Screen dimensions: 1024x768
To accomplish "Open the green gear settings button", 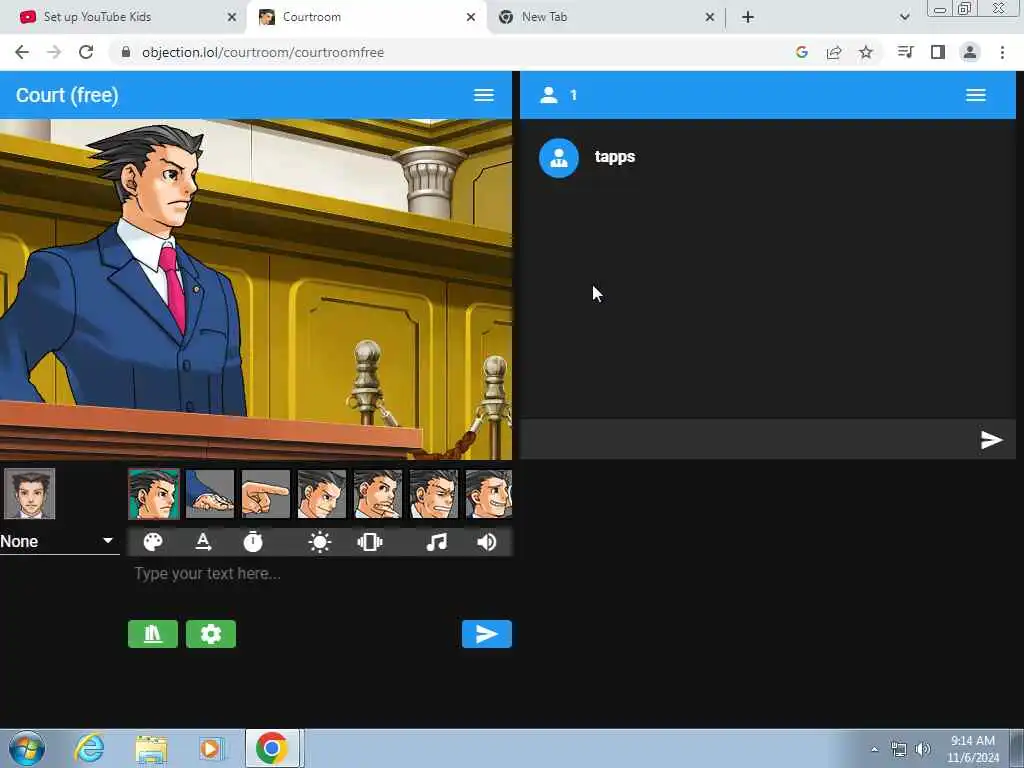I will (x=211, y=634).
